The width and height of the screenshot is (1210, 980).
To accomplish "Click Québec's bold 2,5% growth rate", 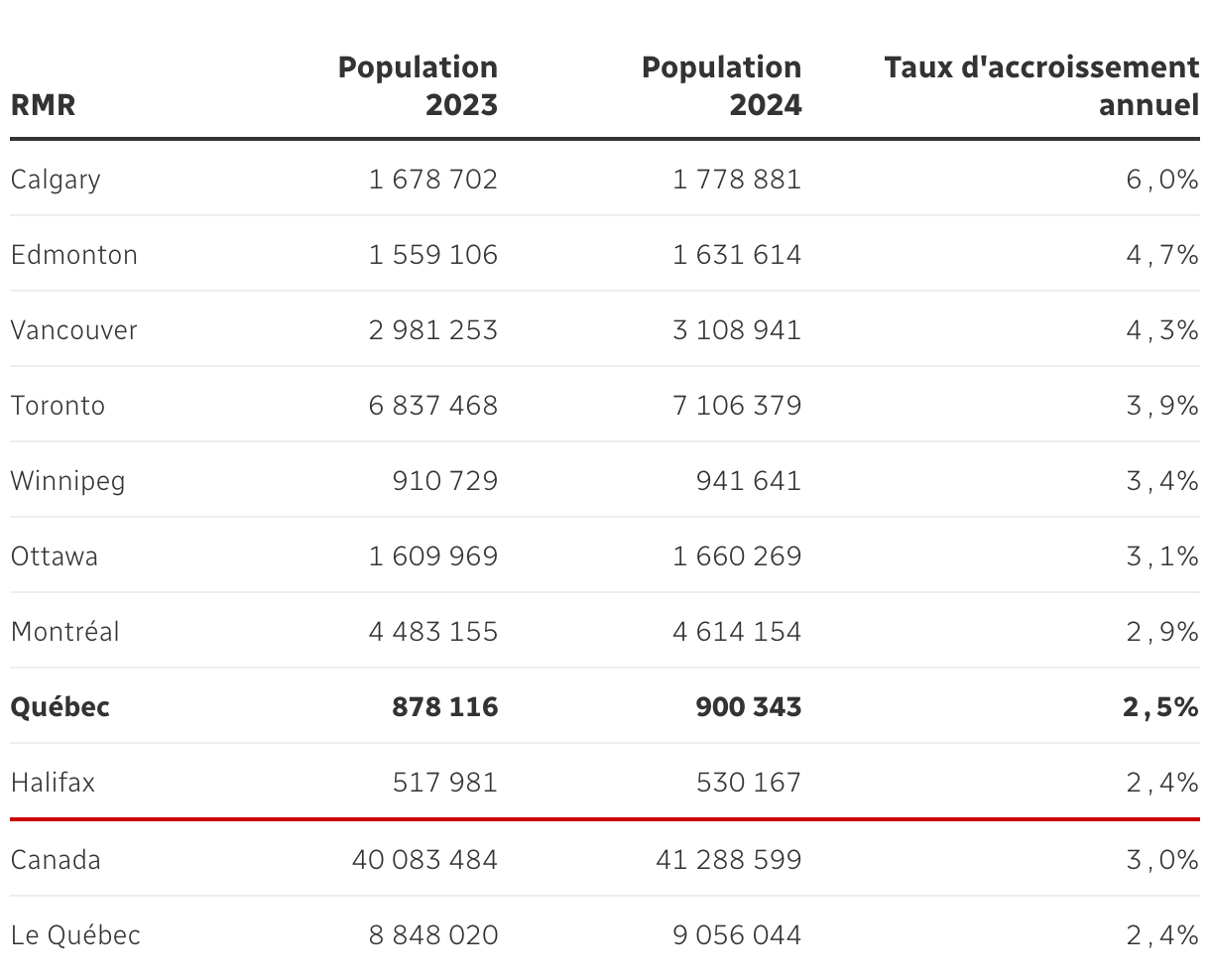I will (1161, 707).
